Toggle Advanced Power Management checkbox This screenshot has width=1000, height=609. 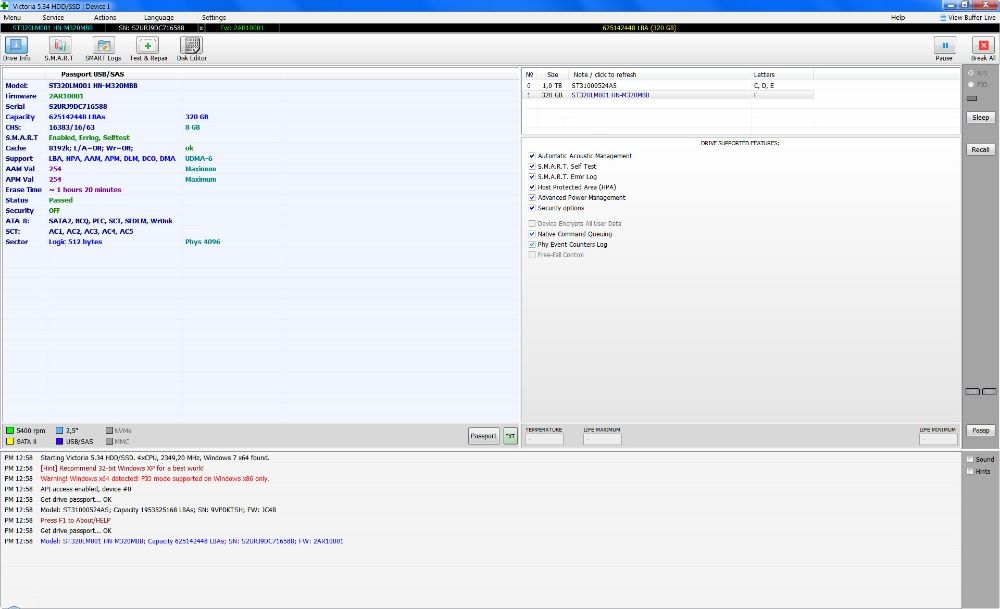click(x=532, y=198)
